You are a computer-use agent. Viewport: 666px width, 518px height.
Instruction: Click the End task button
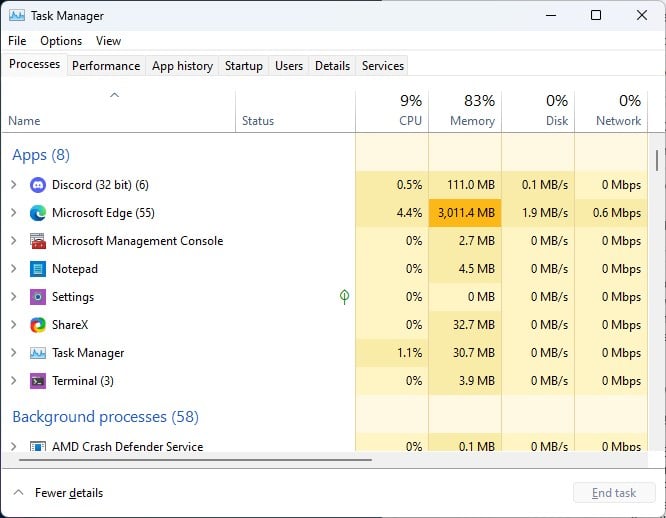pyautogui.click(x=614, y=493)
